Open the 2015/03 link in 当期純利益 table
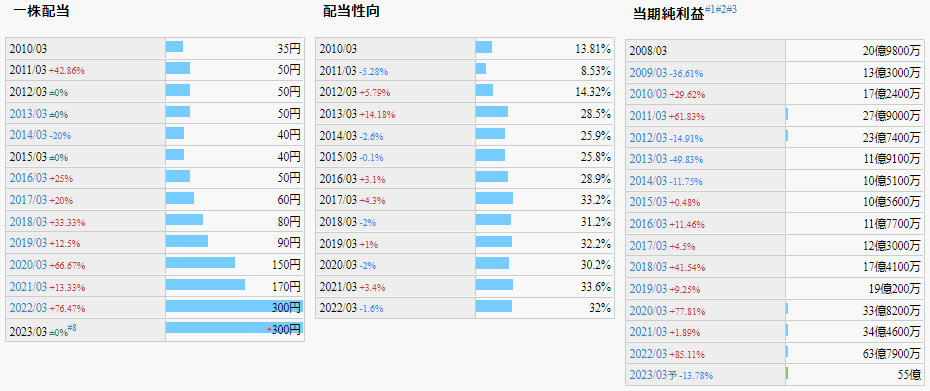 (x=648, y=203)
